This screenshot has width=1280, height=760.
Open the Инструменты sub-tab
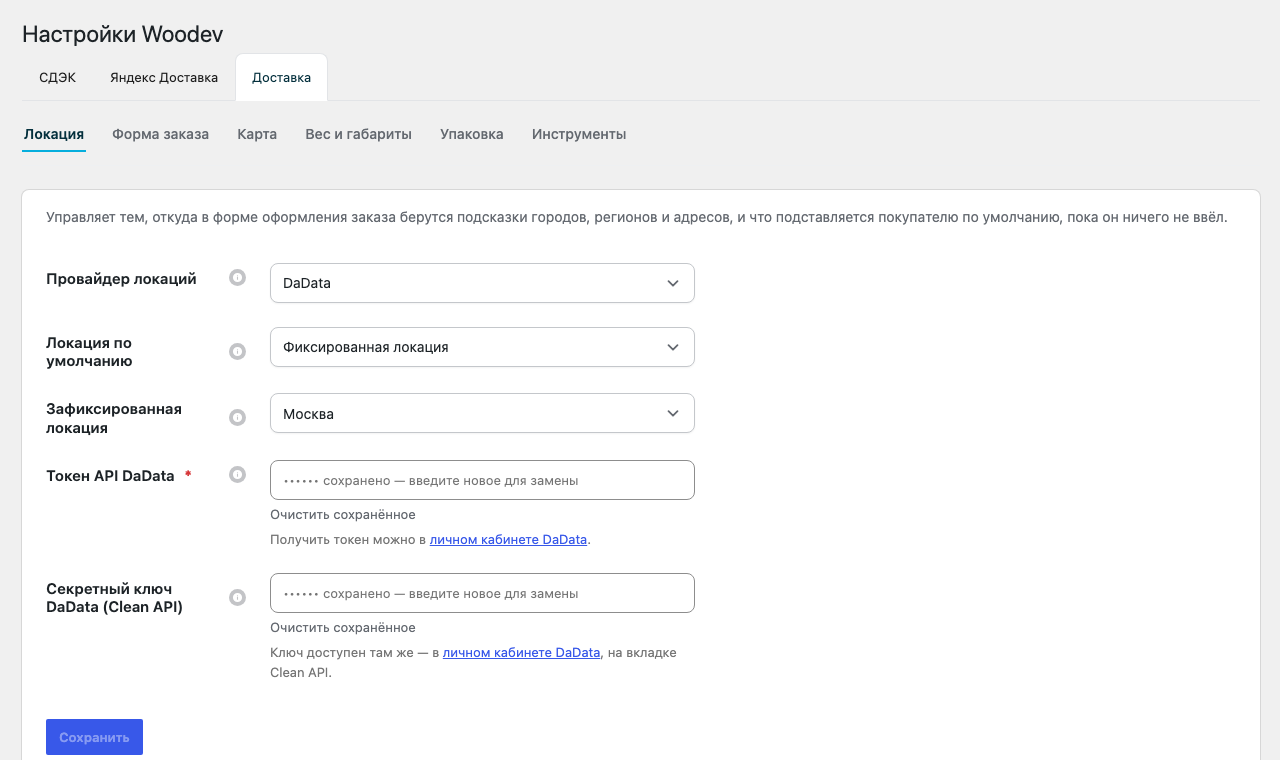(579, 134)
